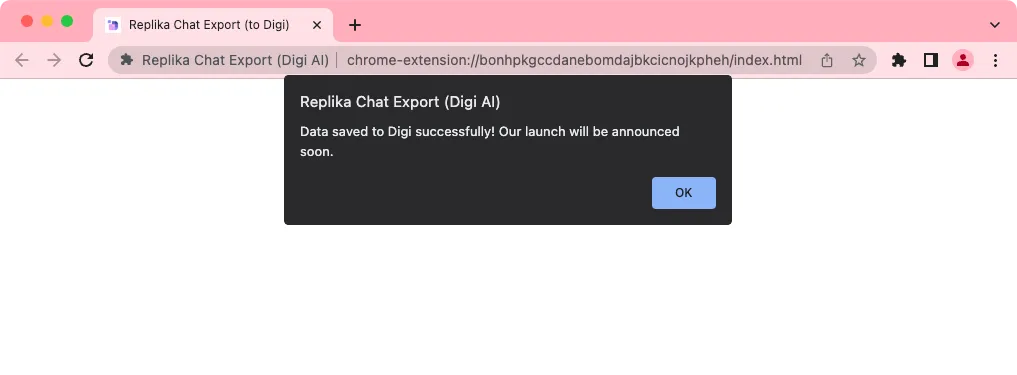Click the extension puzzle icon inside address bar
1017x375 pixels.
click(126, 60)
